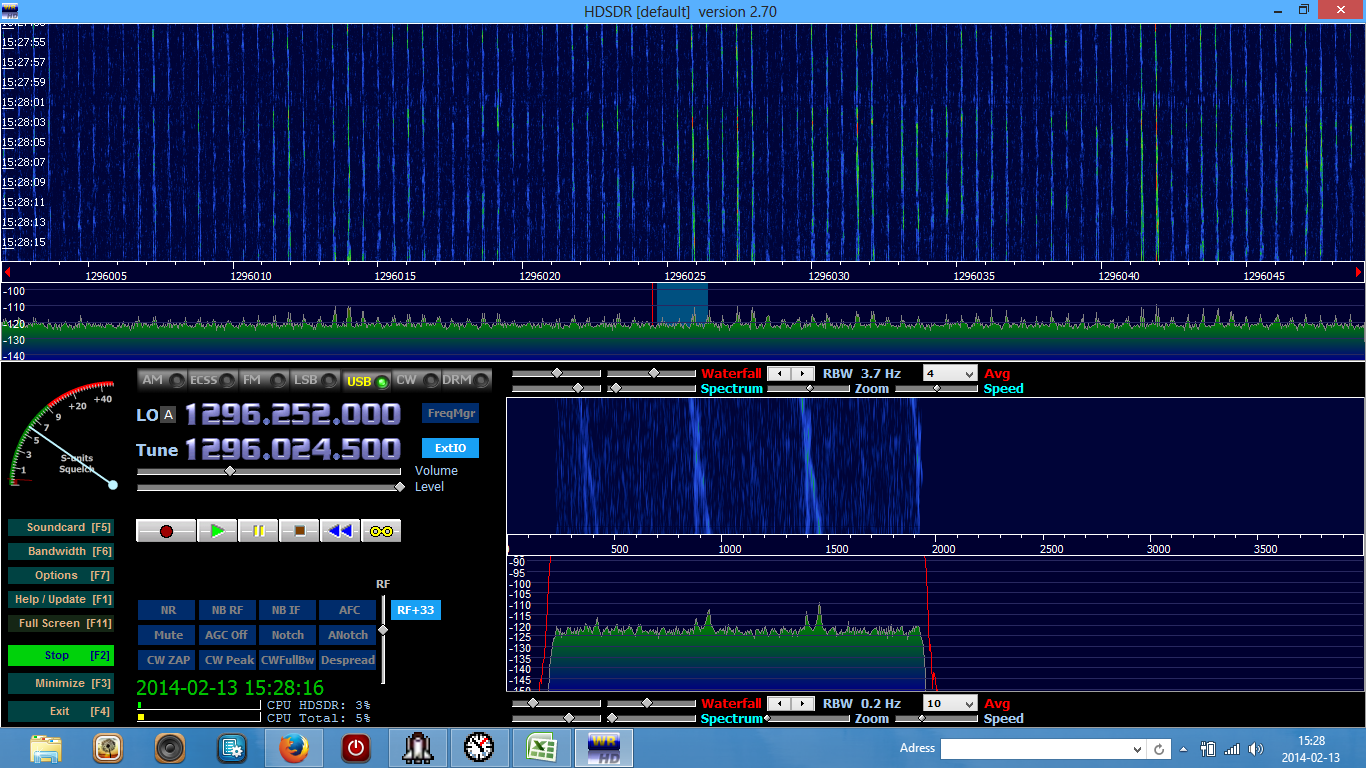1366x768 pixels.
Task: Open Excel from the taskbar
Action: pyautogui.click(x=541, y=748)
